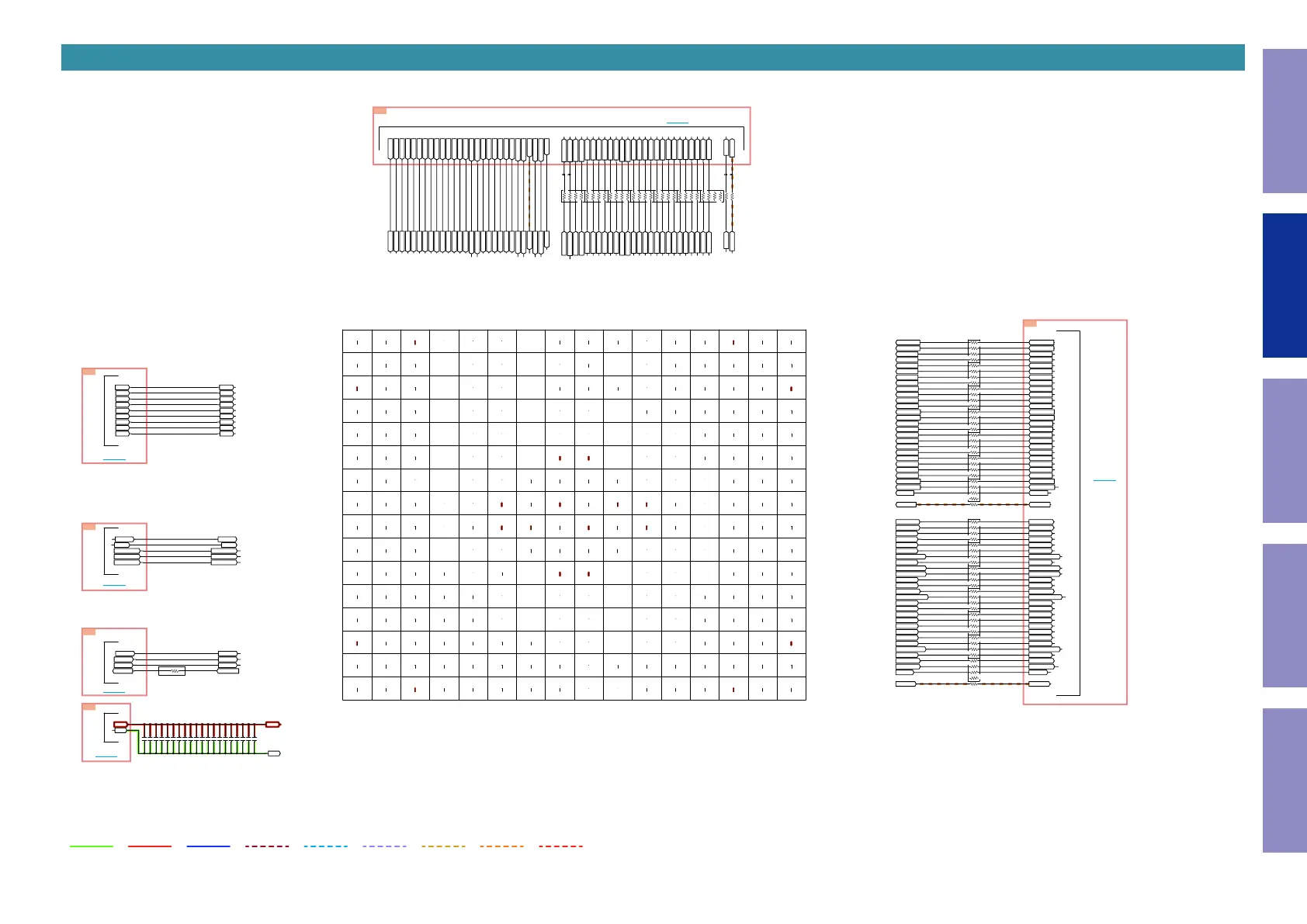
Task: Follow the blue link in the block with red and green rails
Action: pyautogui.click(x=106, y=756)
